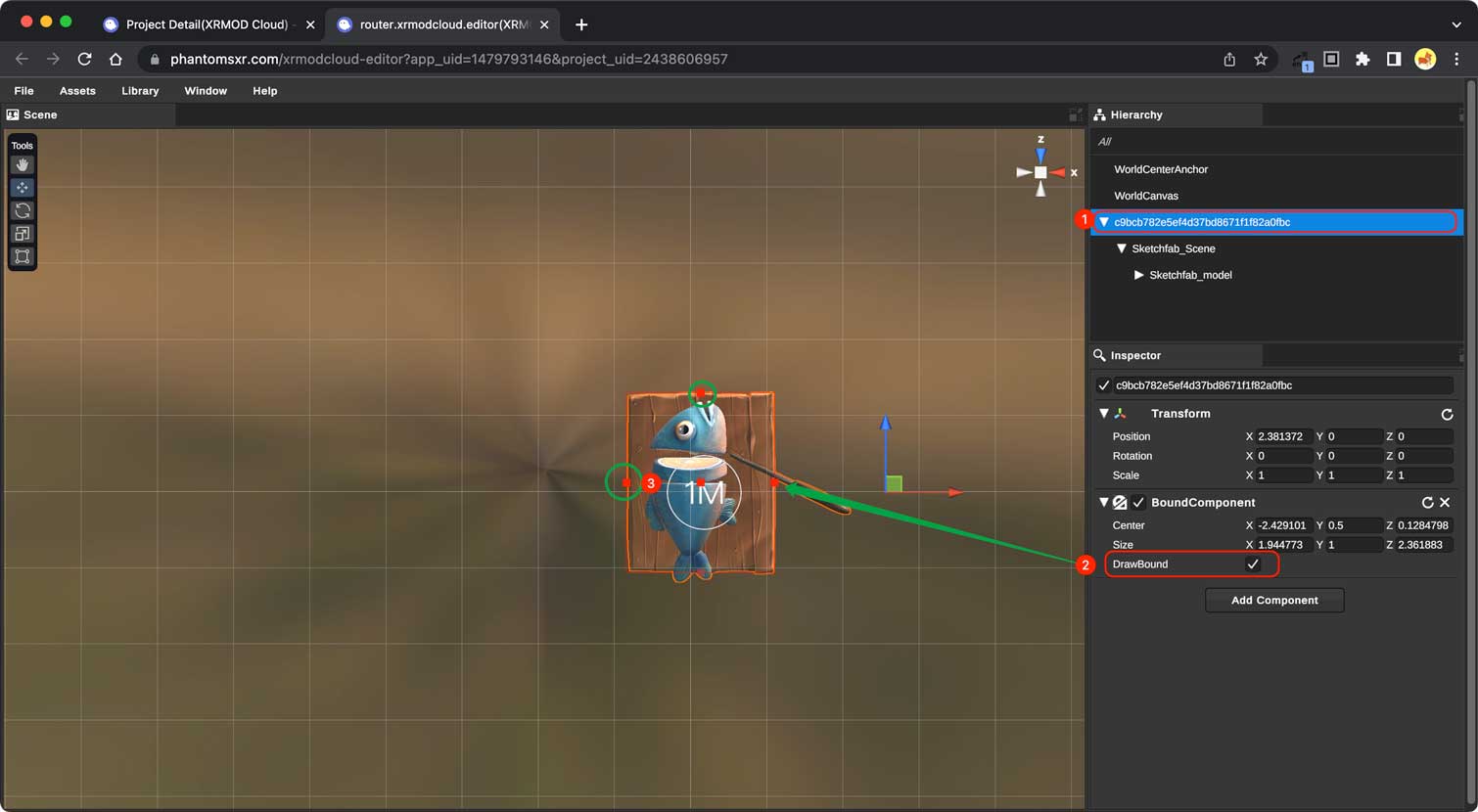Click the scene orientation gizmo center cube
1478x812 pixels.
[1040, 172]
